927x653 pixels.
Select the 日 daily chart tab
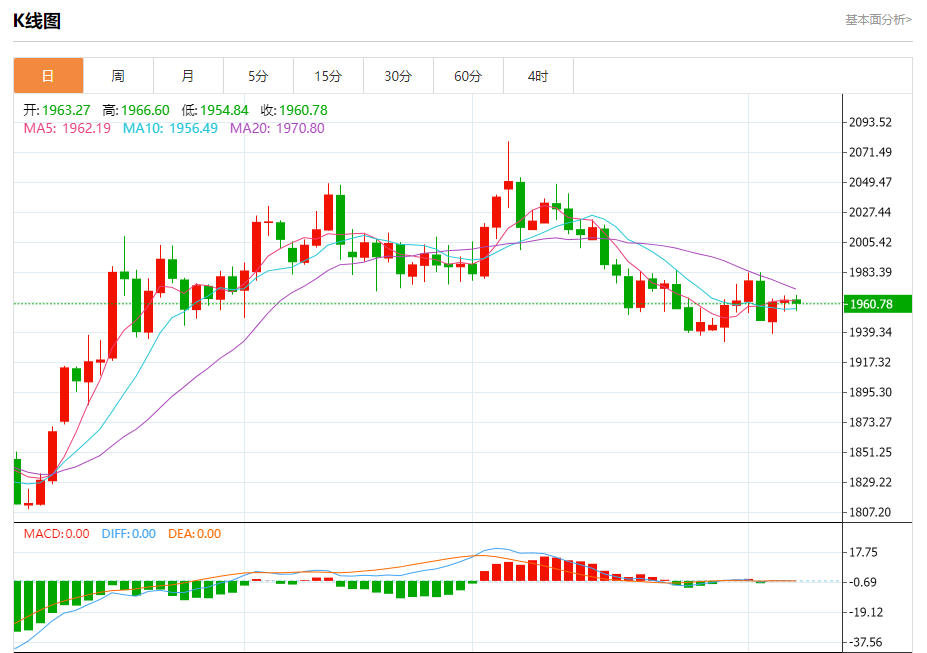pyautogui.click(x=48, y=76)
